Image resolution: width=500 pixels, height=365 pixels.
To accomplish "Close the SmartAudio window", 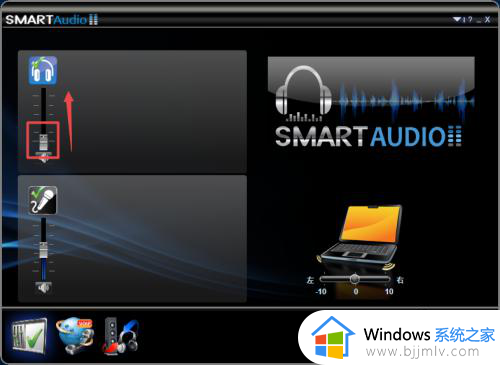I will pyautogui.click(x=487, y=20).
